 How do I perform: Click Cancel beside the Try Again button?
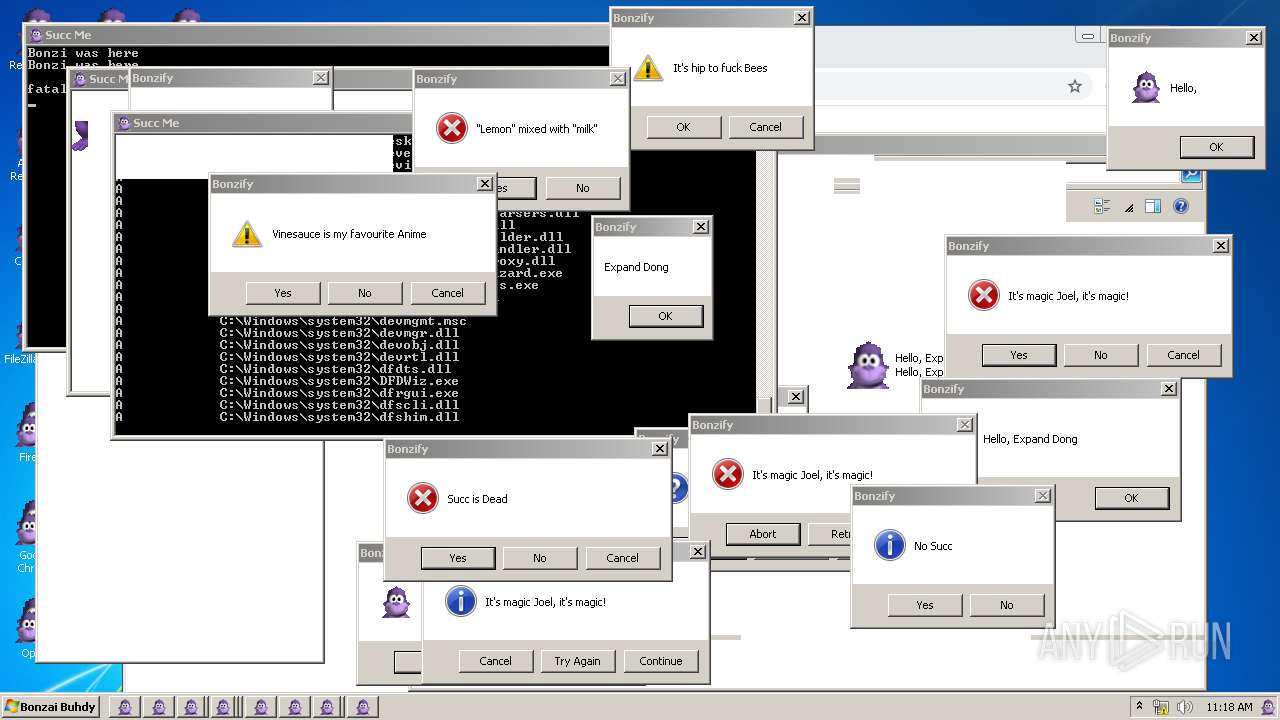(x=495, y=661)
